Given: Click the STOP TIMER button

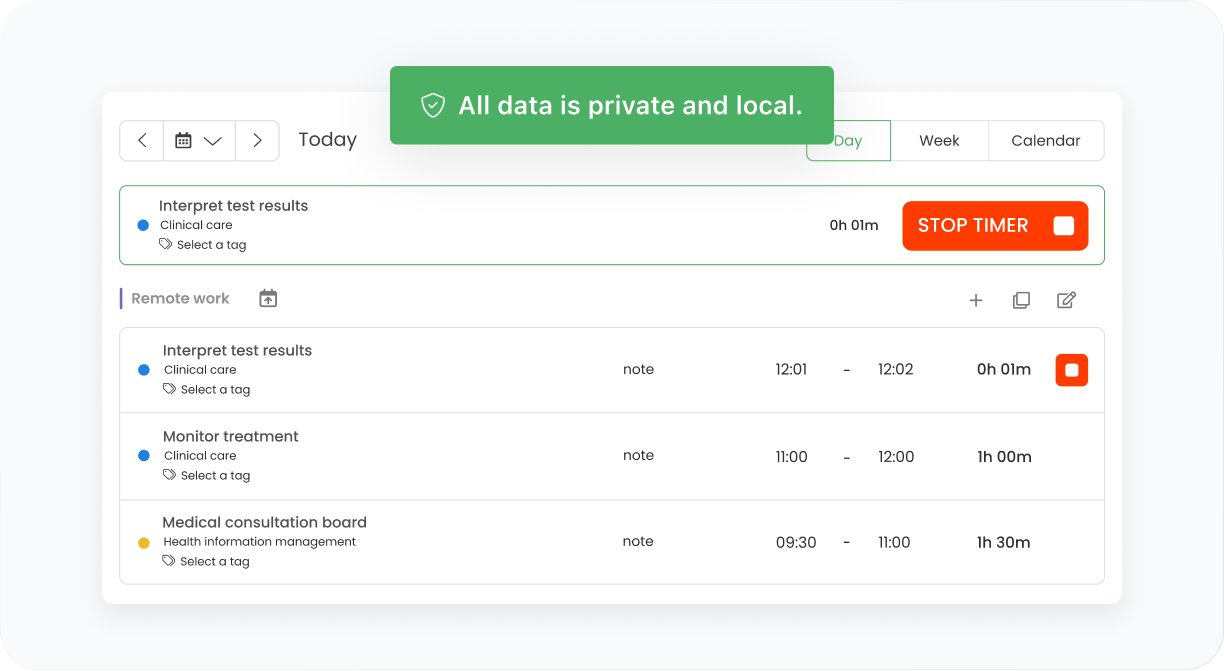Looking at the screenshot, I should 995,226.
